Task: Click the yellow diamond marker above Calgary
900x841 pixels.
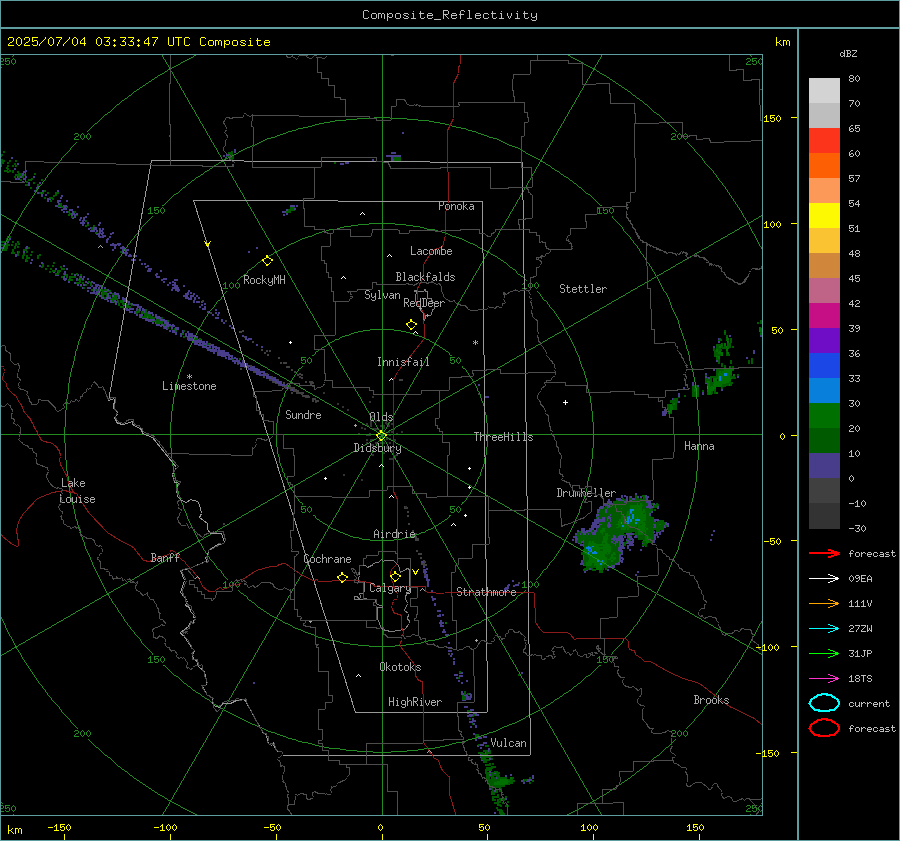Action: 395,576
